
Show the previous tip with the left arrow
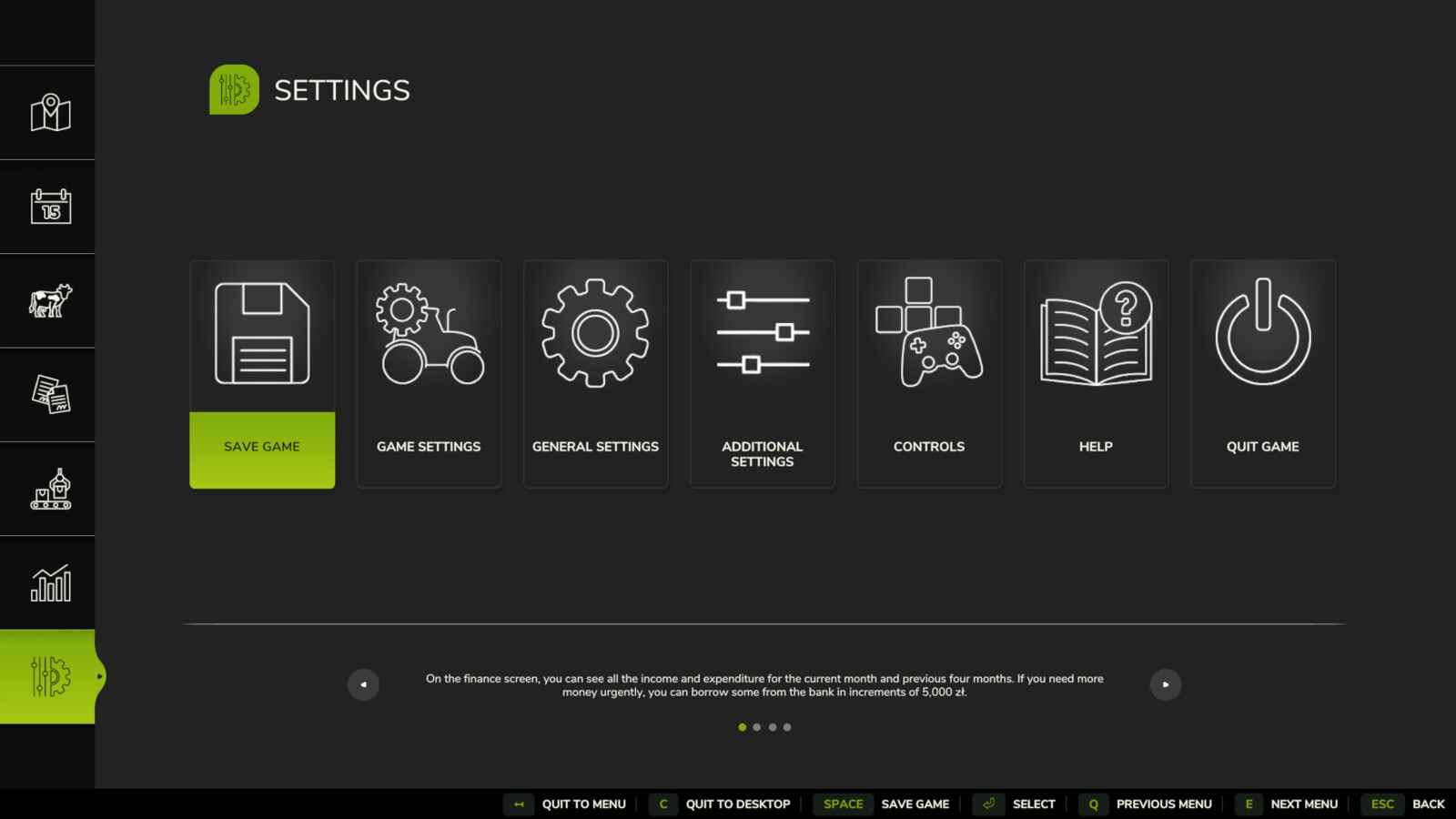[363, 684]
